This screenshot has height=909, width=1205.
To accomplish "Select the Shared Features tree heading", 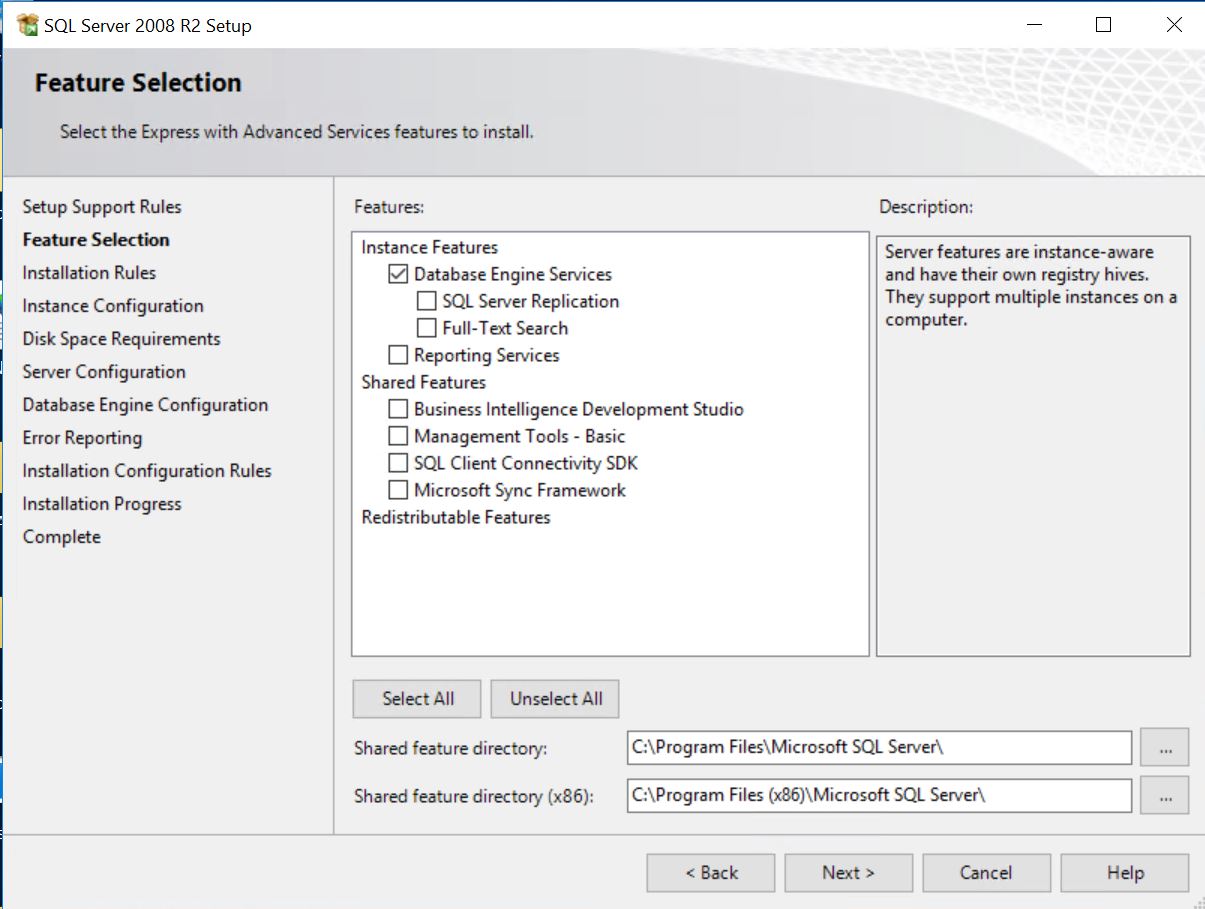I will pos(424,382).
